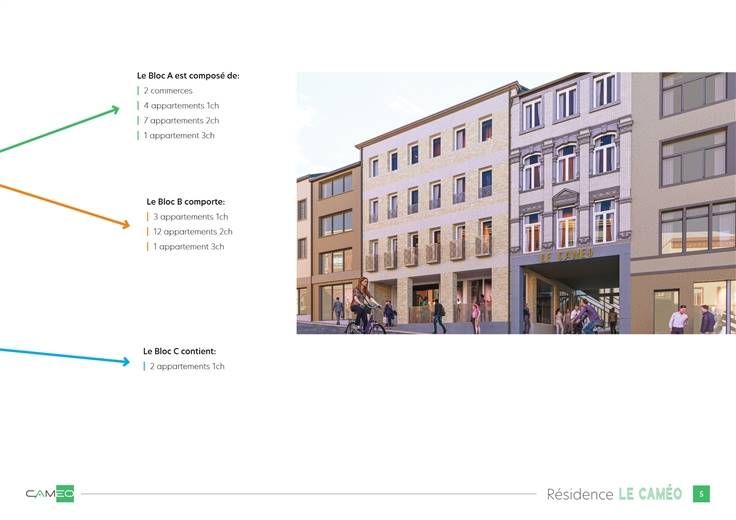Click the "Résidence LE CAMÉO" footer title
Screen dimensions: 736x520
pyautogui.click(x=614, y=493)
